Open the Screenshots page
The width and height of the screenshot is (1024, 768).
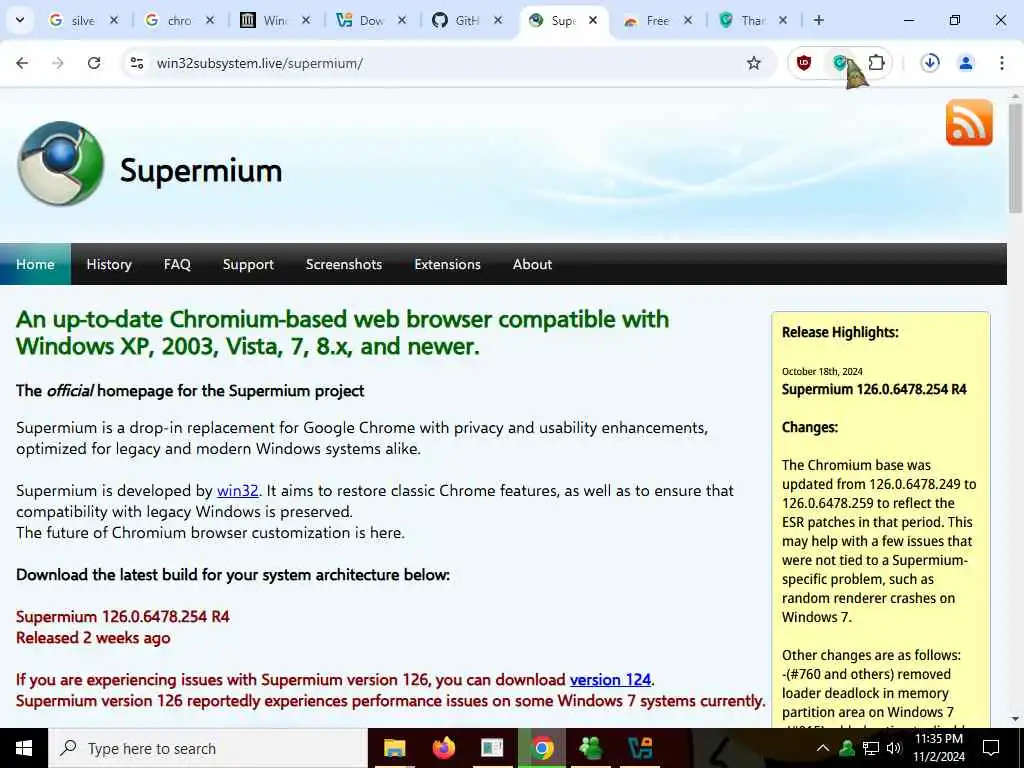point(344,264)
